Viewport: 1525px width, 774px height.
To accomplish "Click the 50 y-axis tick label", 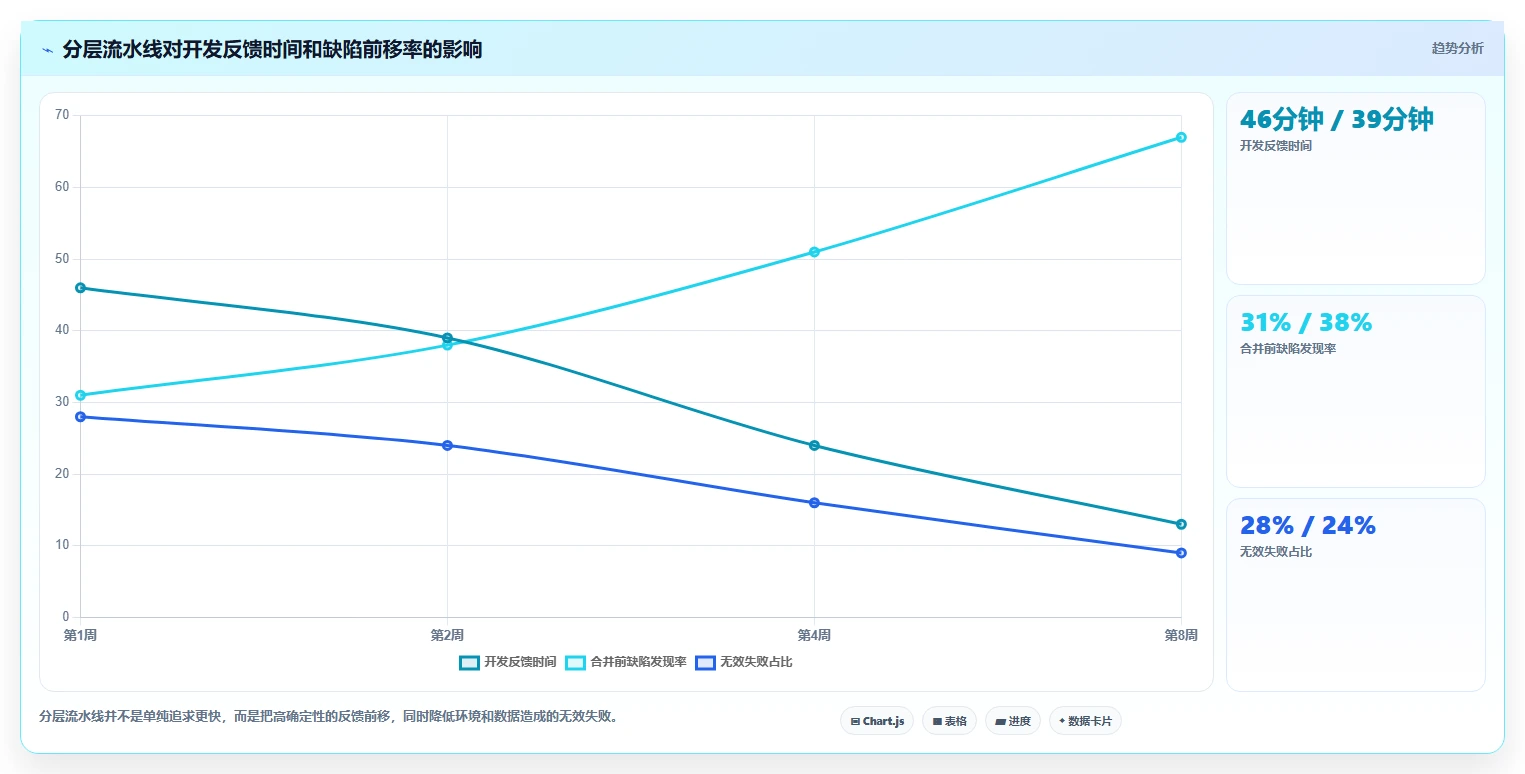I will point(62,259).
